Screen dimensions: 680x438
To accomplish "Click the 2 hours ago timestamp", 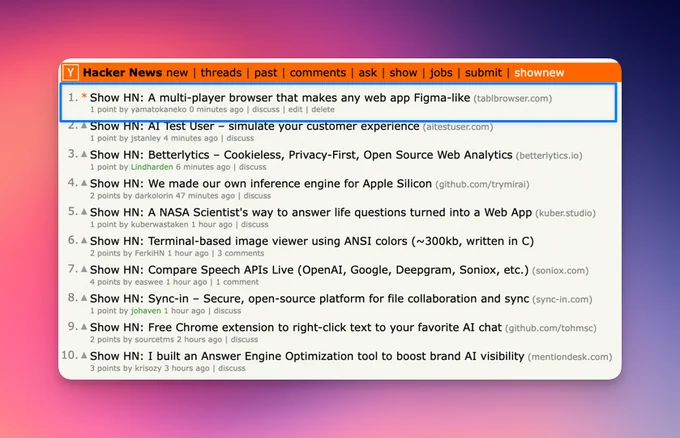I will point(199,339).
